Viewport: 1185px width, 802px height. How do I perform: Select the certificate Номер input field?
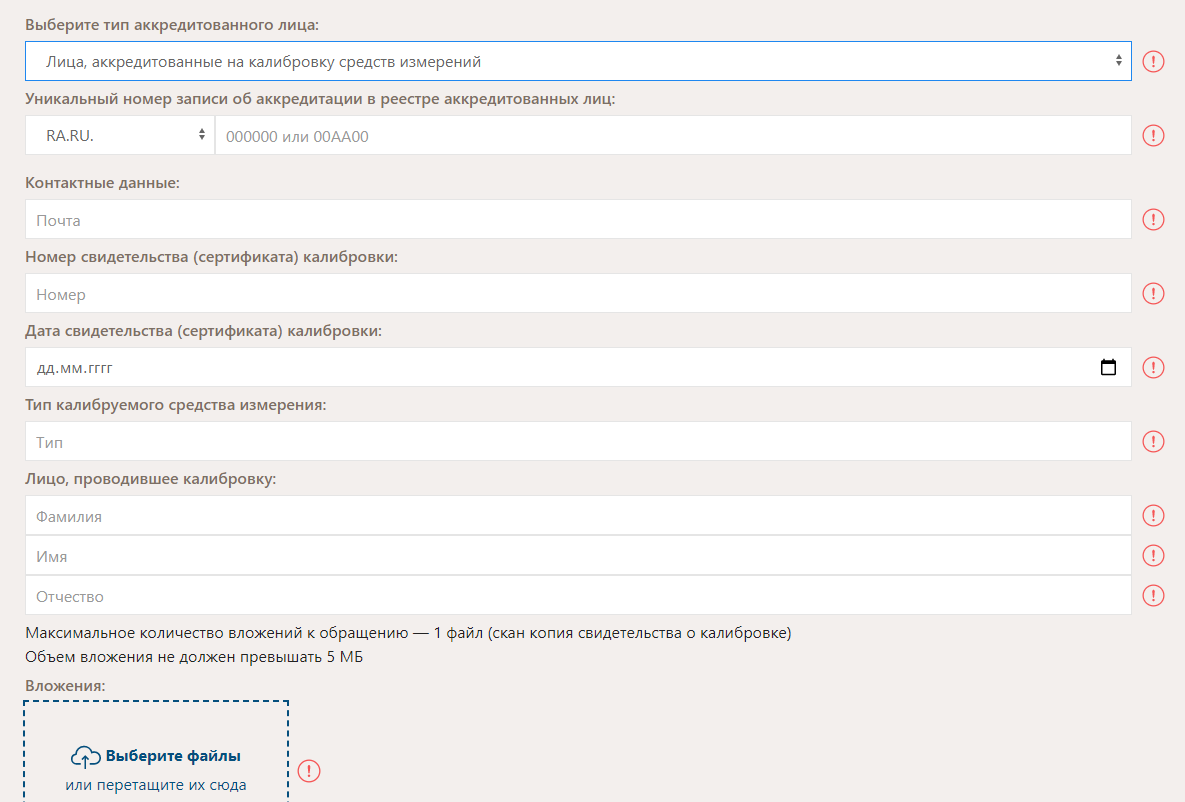click(577, 294)
